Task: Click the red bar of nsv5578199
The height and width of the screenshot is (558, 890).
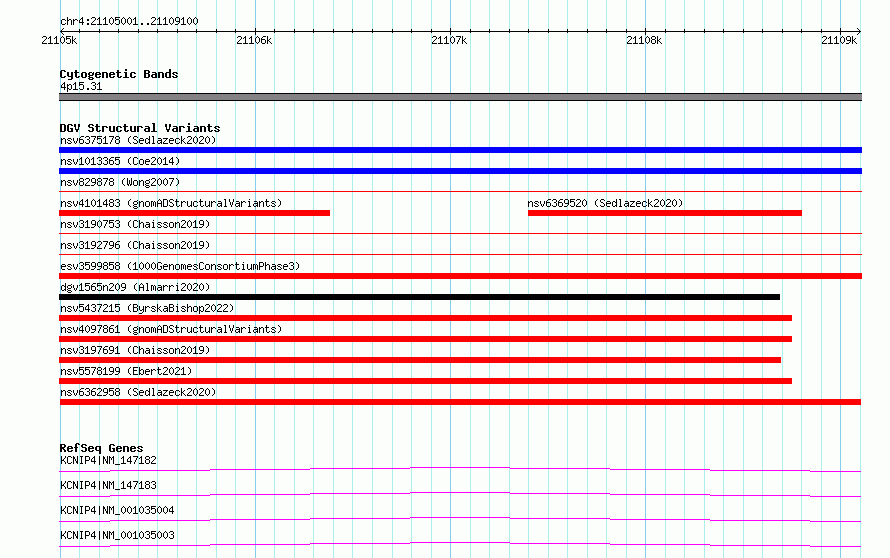Action: [425, 381]
